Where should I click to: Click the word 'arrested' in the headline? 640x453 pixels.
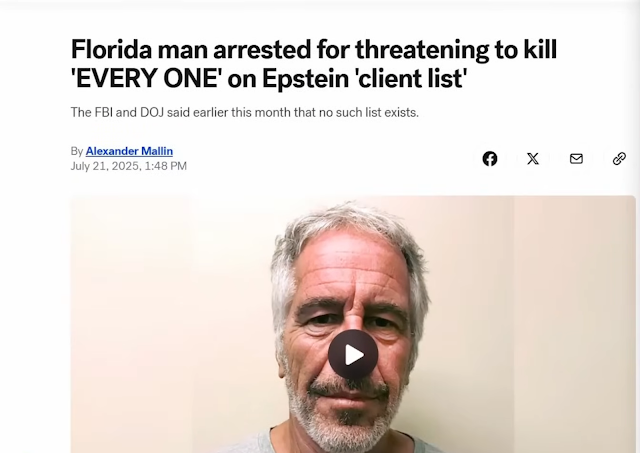[262, 49]
